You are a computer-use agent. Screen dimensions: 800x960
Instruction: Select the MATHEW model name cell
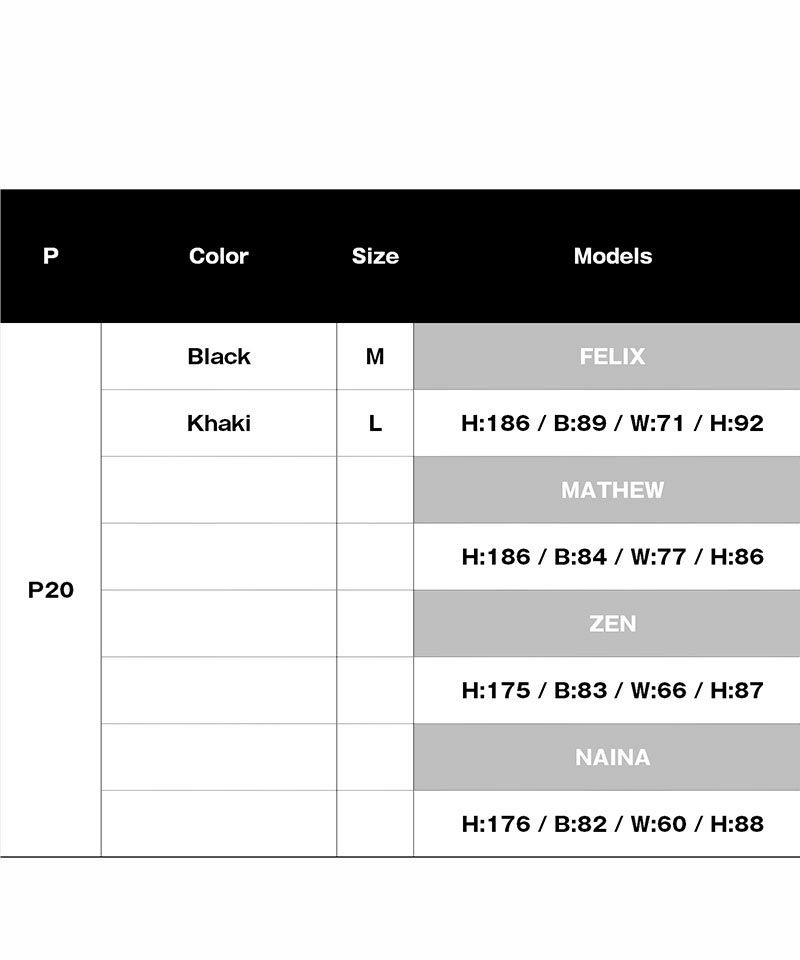pos(612,490)
